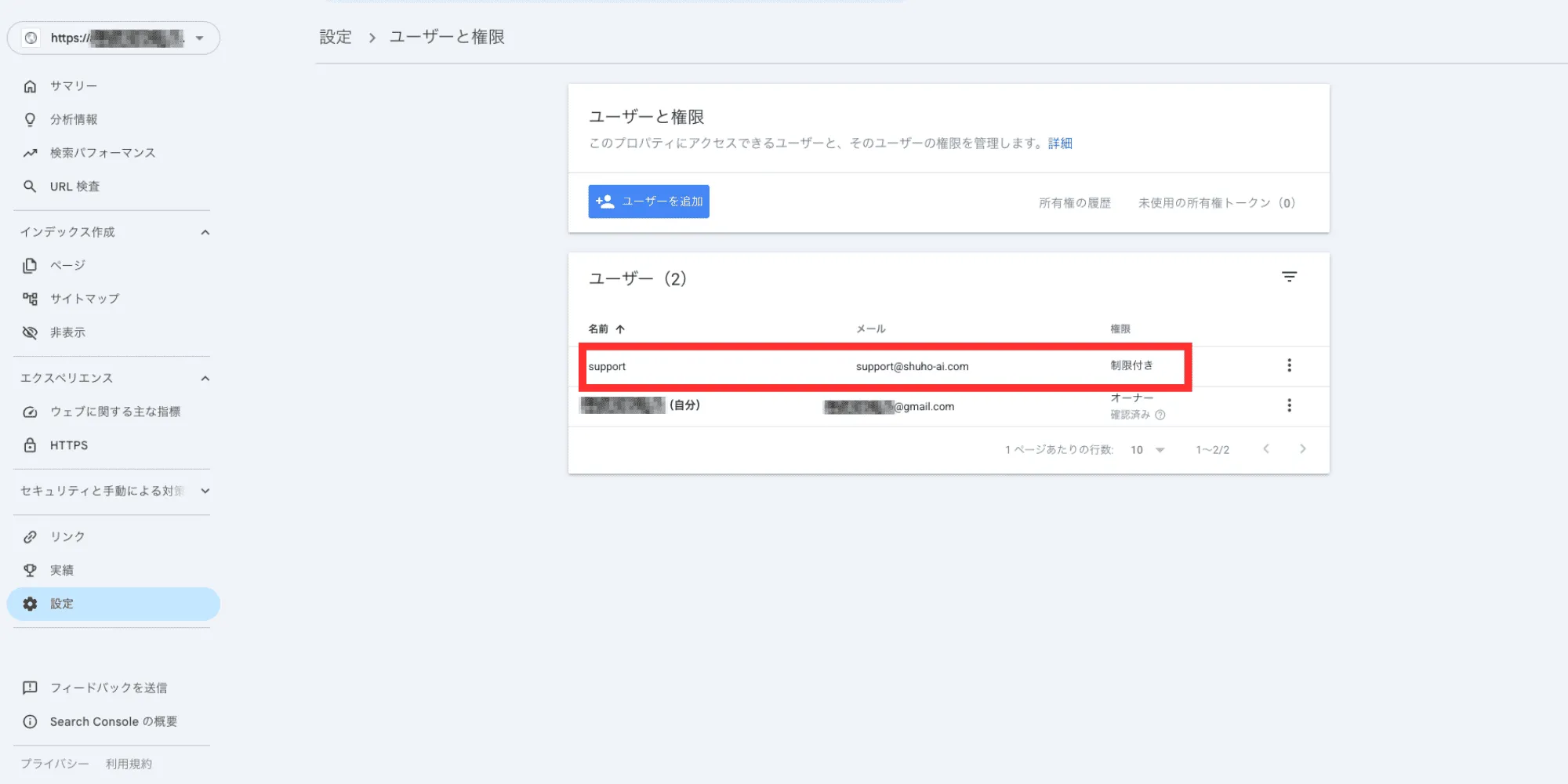Click the support@shuho-ai.com email cell
This screenshot has height=784, width=1568.
click(912, 366)
